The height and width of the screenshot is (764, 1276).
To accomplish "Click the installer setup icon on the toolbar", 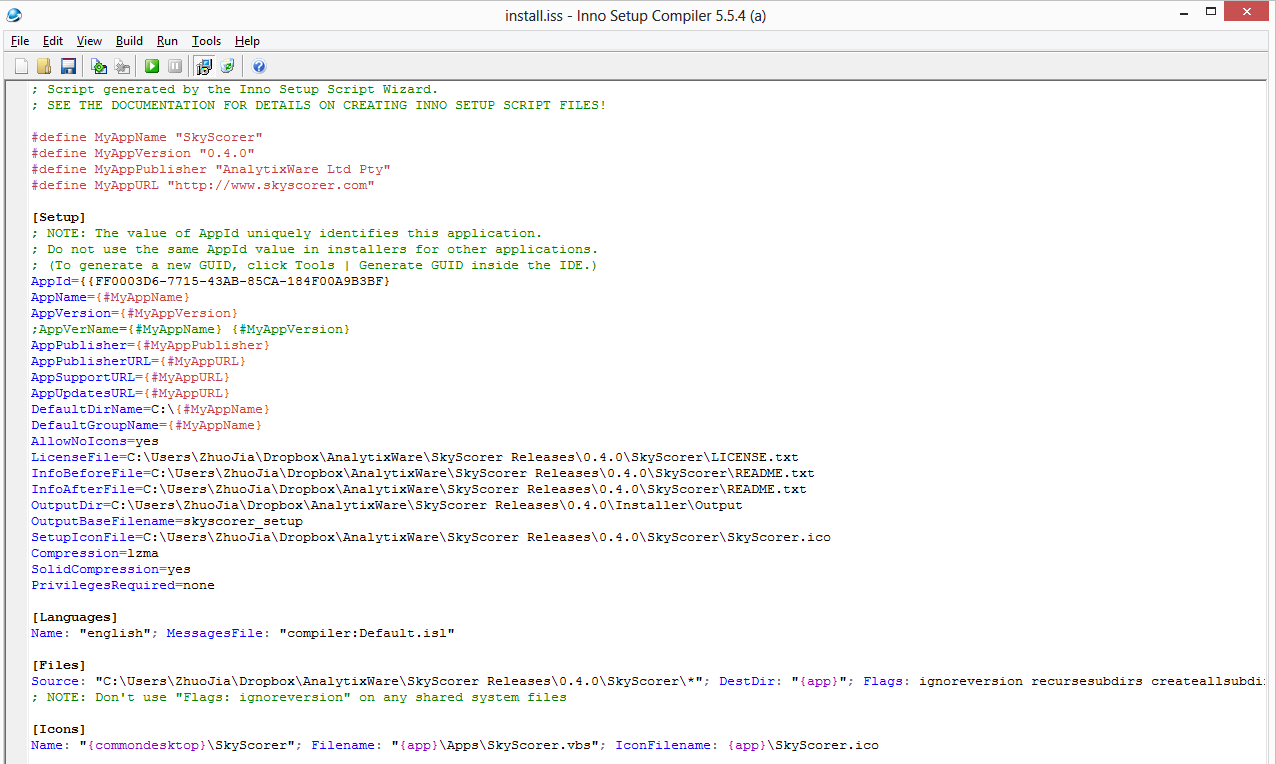I will (x=205, y=66).
